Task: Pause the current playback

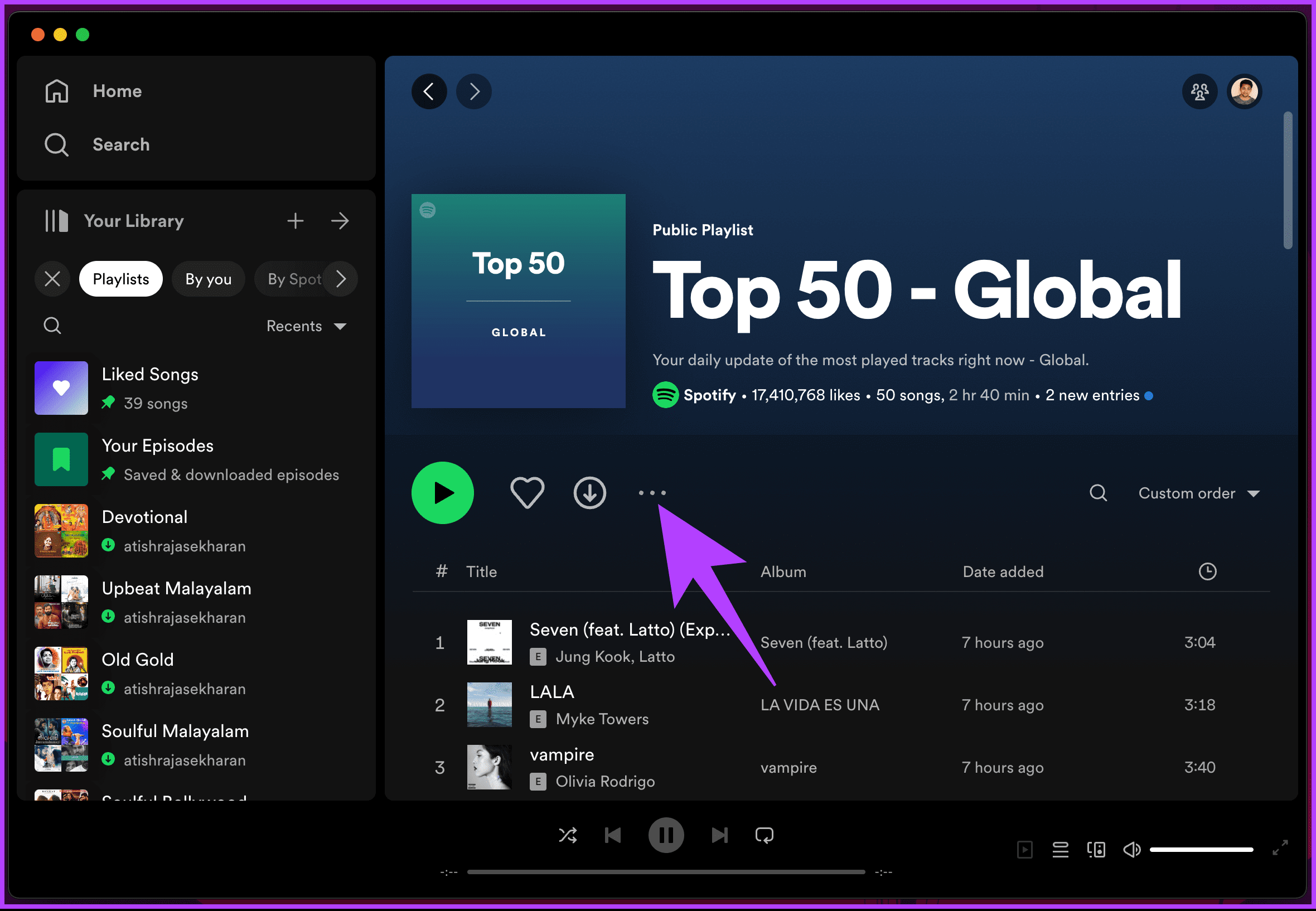Action: click(666, 836)
